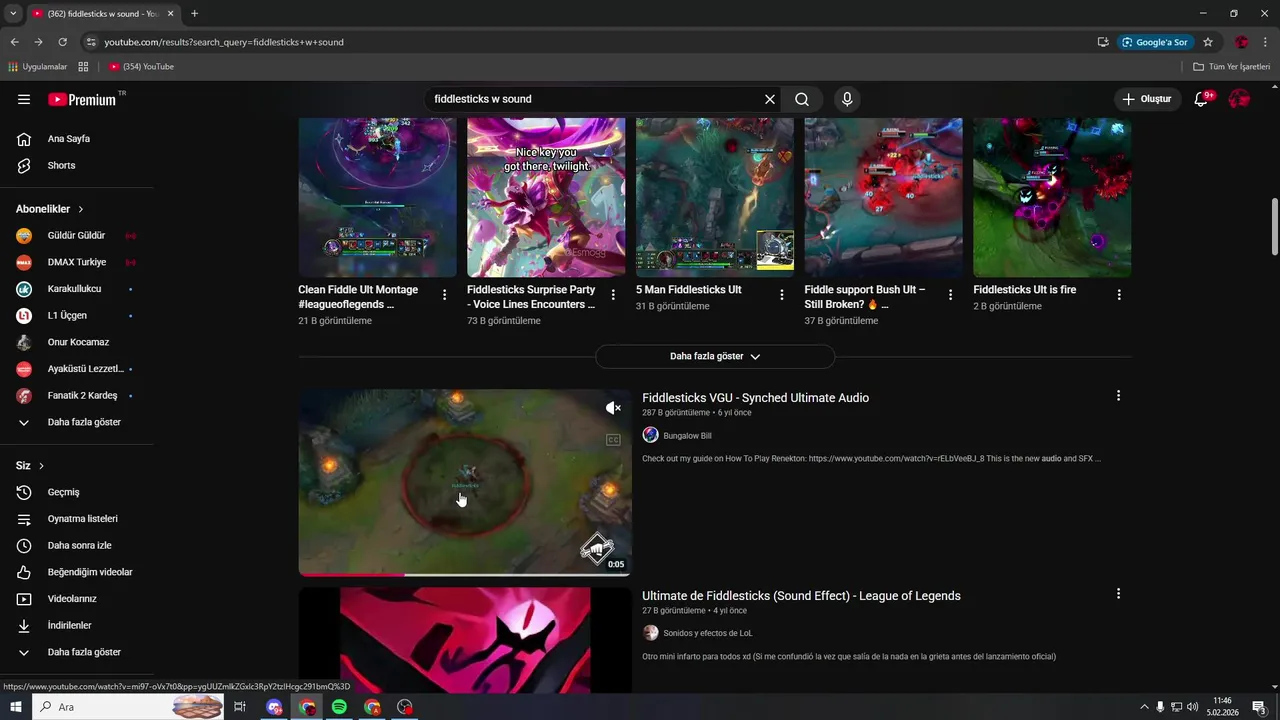Open Ultimate de Fiddlesticks video thumbnail
This screenshot has height=720, width=1280.
click(465, 640)
